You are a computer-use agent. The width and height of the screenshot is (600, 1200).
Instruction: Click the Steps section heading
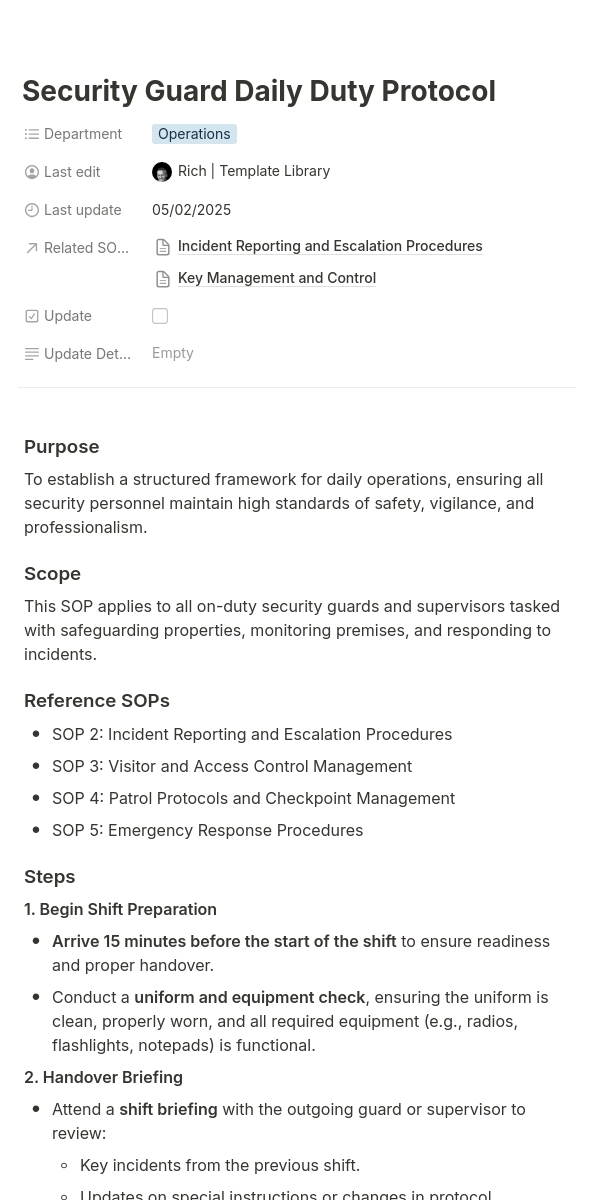[x=50, y=877]
